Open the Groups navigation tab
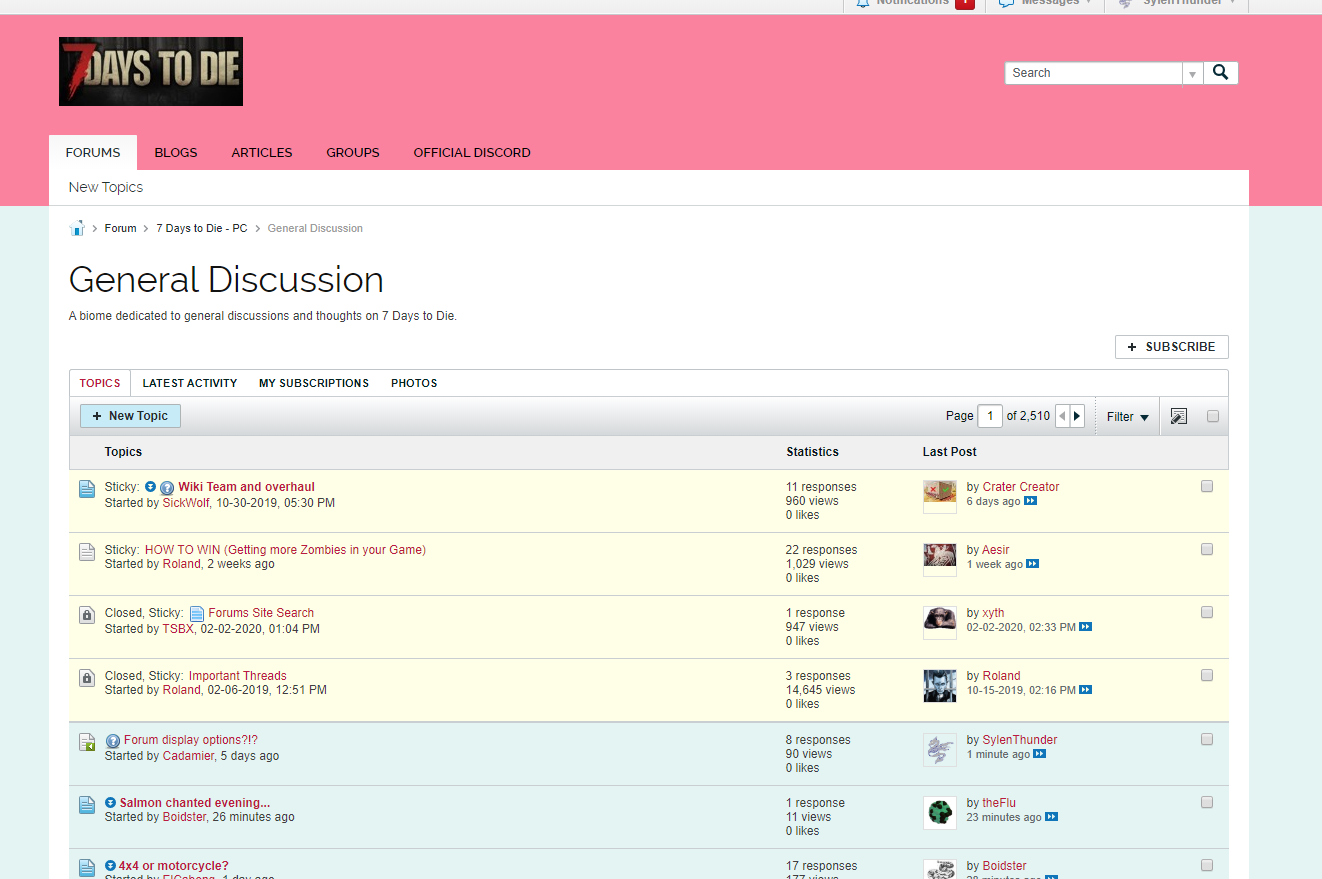The width and height of the screenshot is (1322, 879). click(353, 153)
